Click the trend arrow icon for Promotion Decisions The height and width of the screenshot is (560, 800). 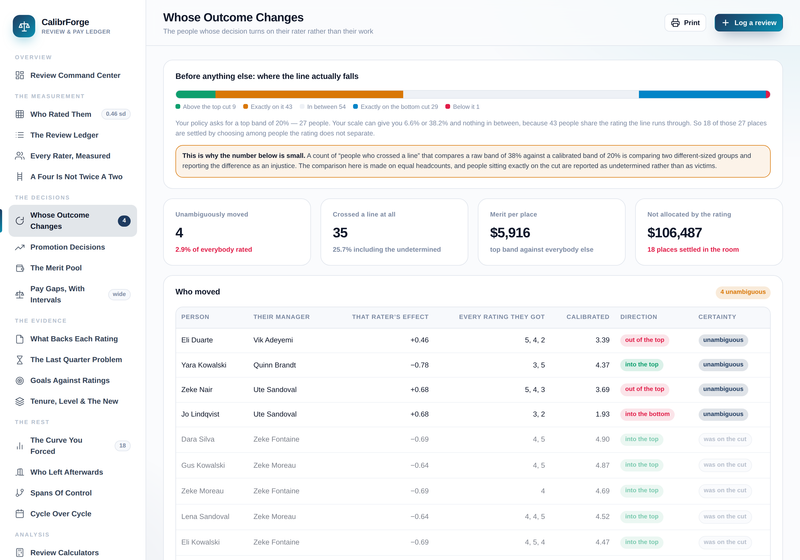pyautogui.click(x=19, y=247)
